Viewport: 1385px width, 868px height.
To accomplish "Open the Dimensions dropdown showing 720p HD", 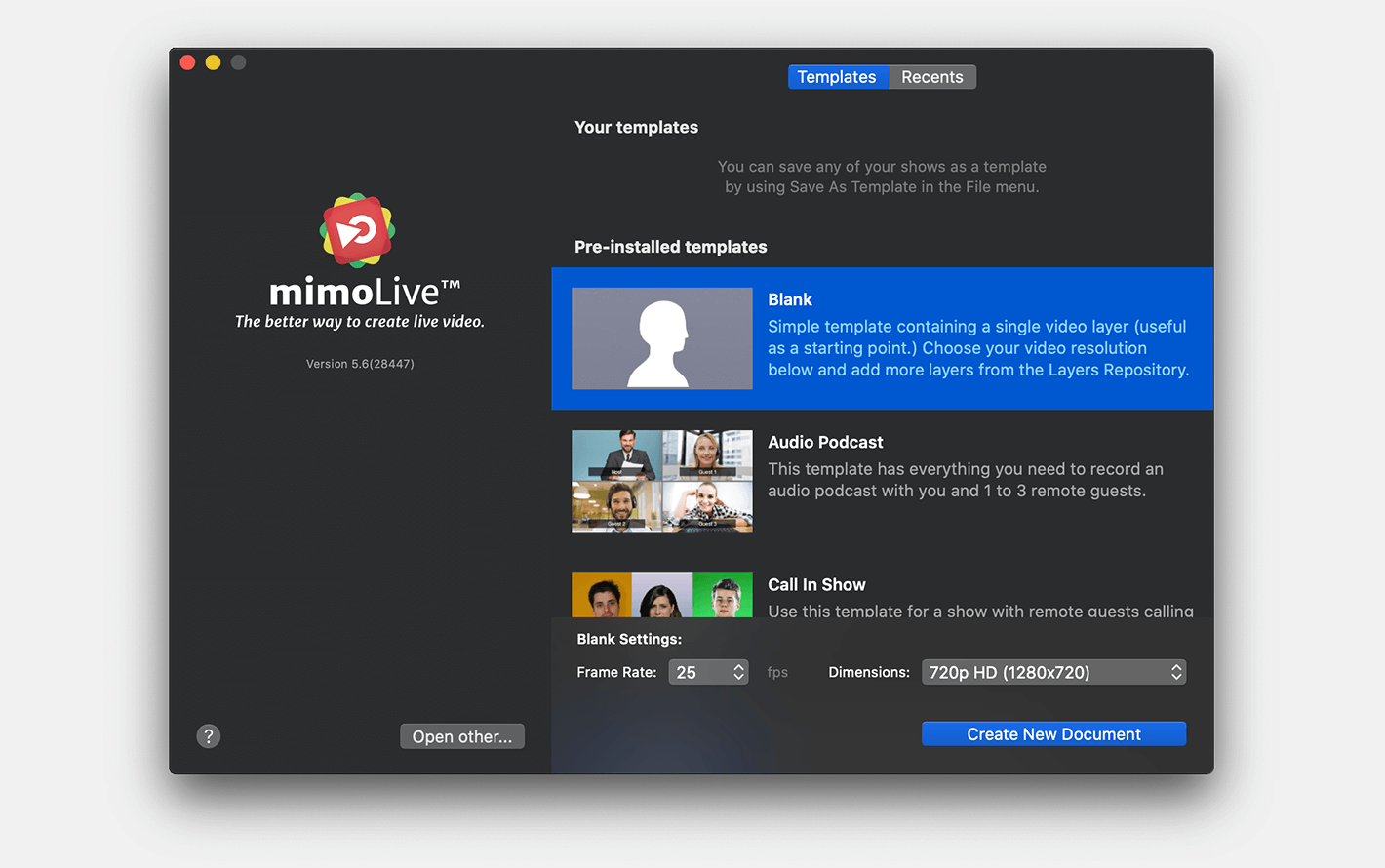I will pyautogui.click(x=1053, y=672).
